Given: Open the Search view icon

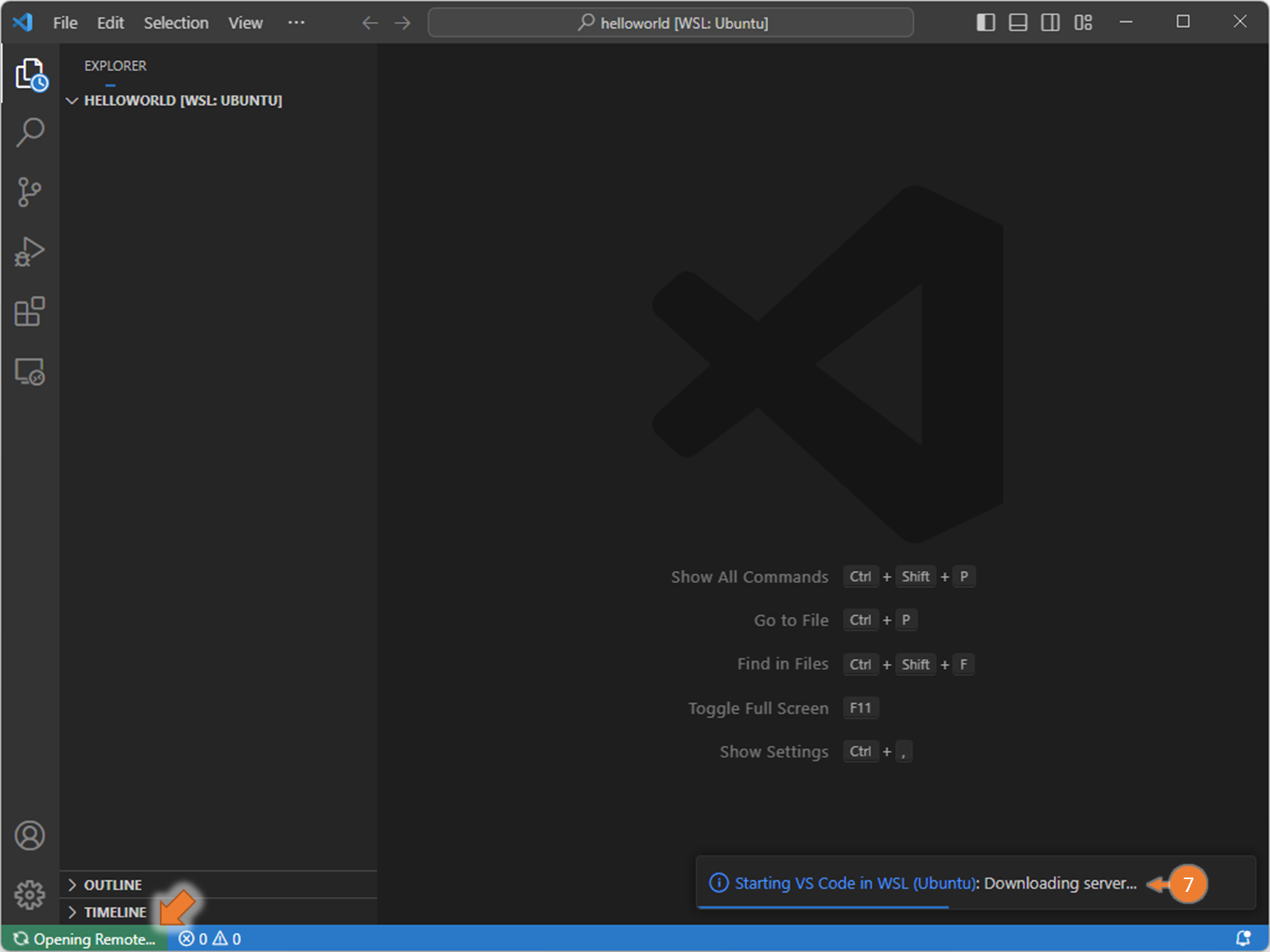Looking at the screenshot, I should pyautogui.click(x=30, y=133).
